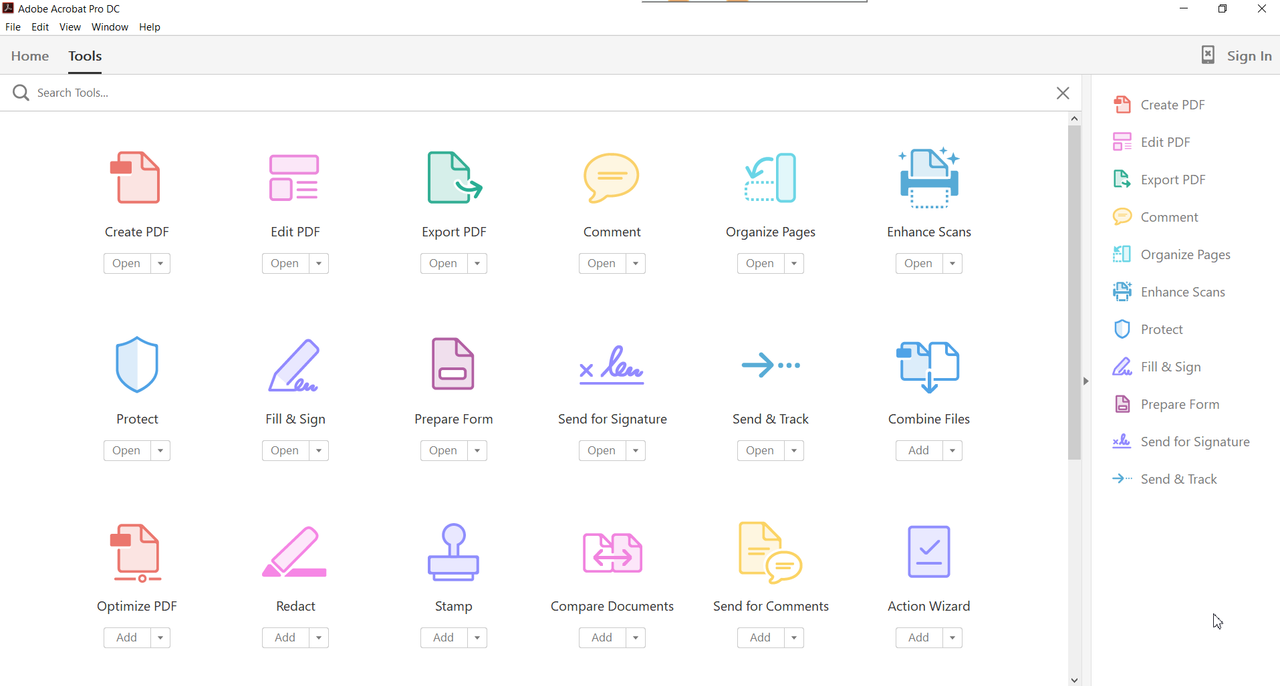Select Tools tab
This screenshot has height=686, width=1280.
tap(85, 56)
